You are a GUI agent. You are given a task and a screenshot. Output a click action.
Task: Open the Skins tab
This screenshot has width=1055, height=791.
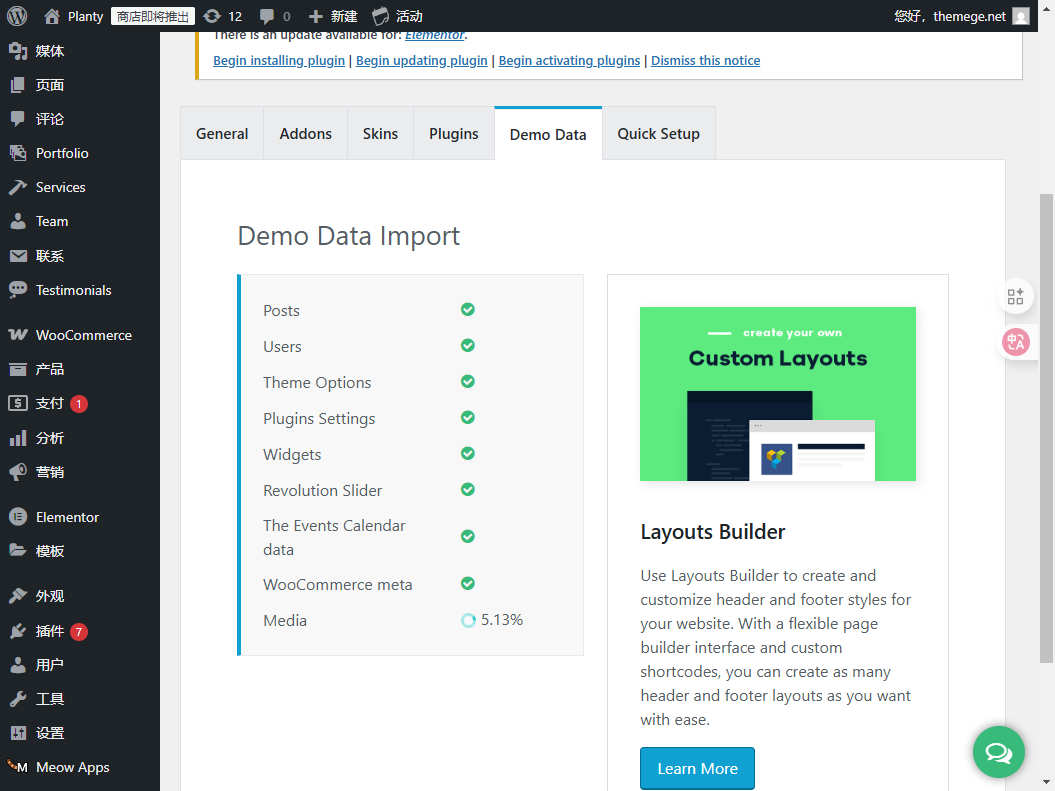pos(380,134)
